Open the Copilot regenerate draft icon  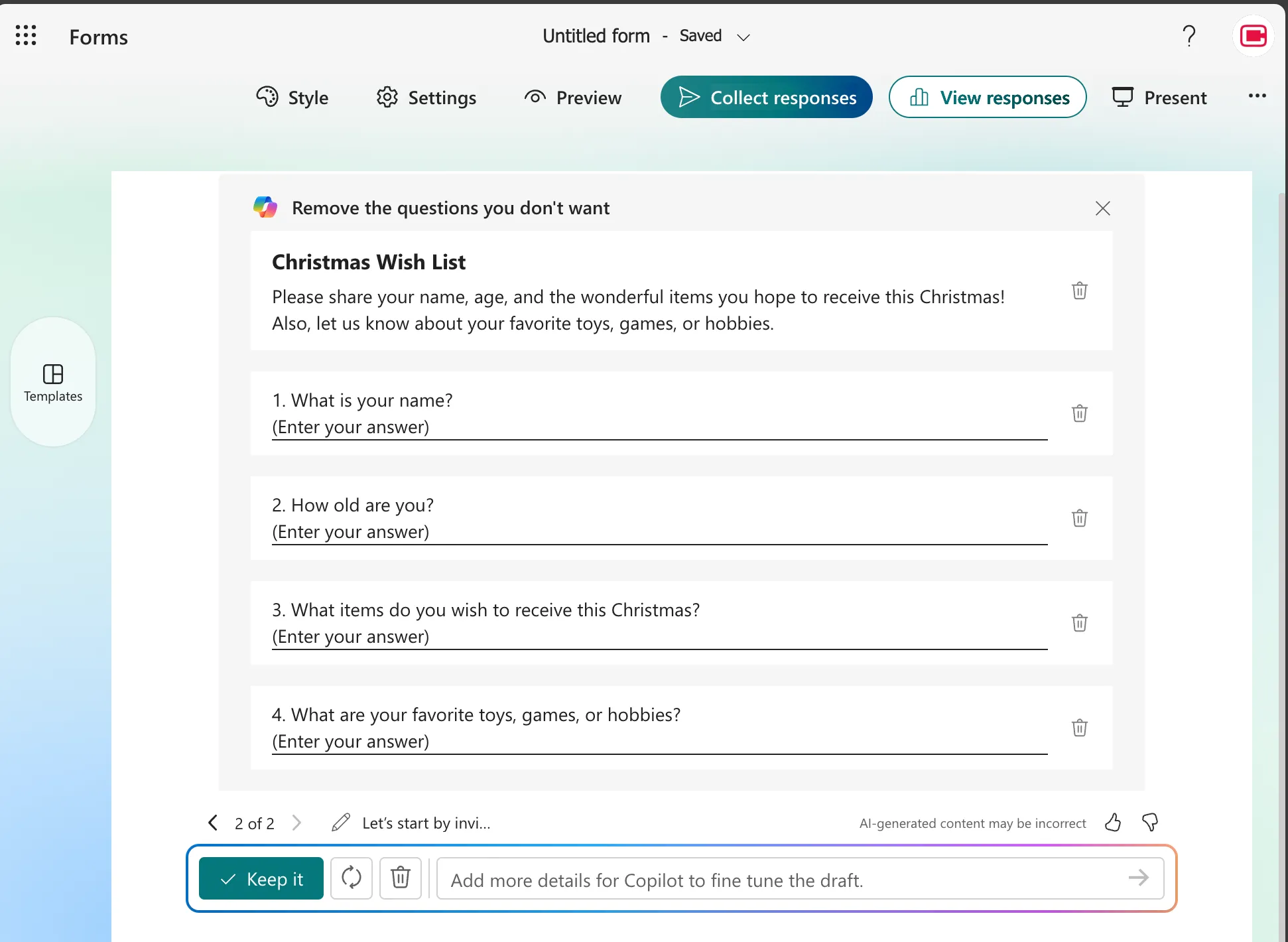[352, 878]
